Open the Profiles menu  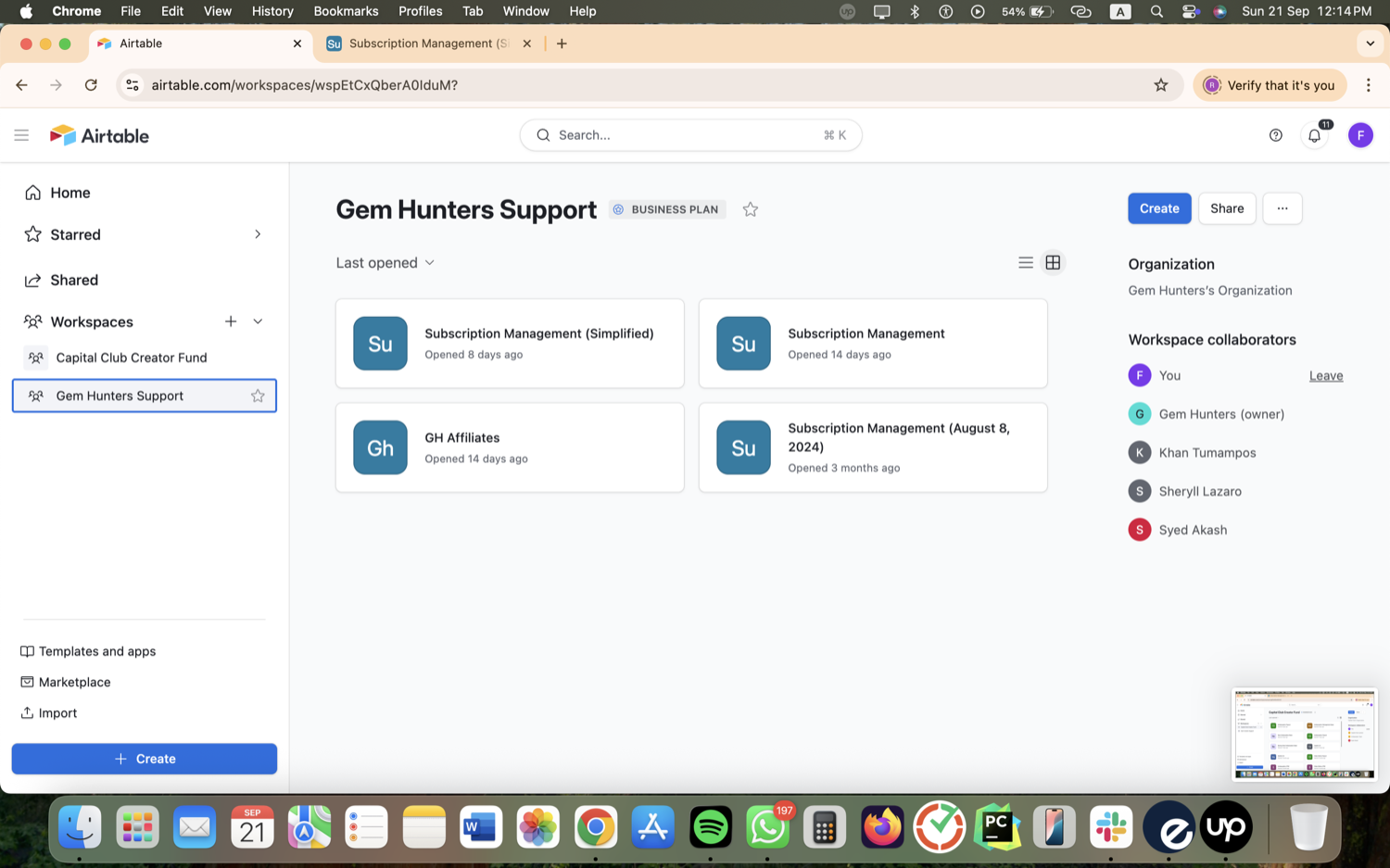[420, 11]
